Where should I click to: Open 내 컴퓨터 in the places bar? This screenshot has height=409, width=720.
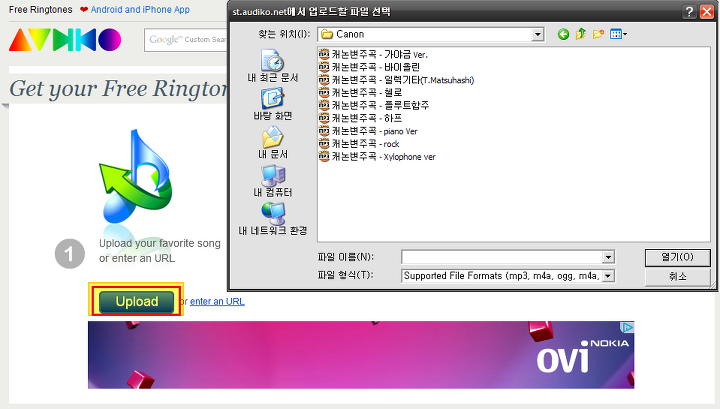coord(273,181)
